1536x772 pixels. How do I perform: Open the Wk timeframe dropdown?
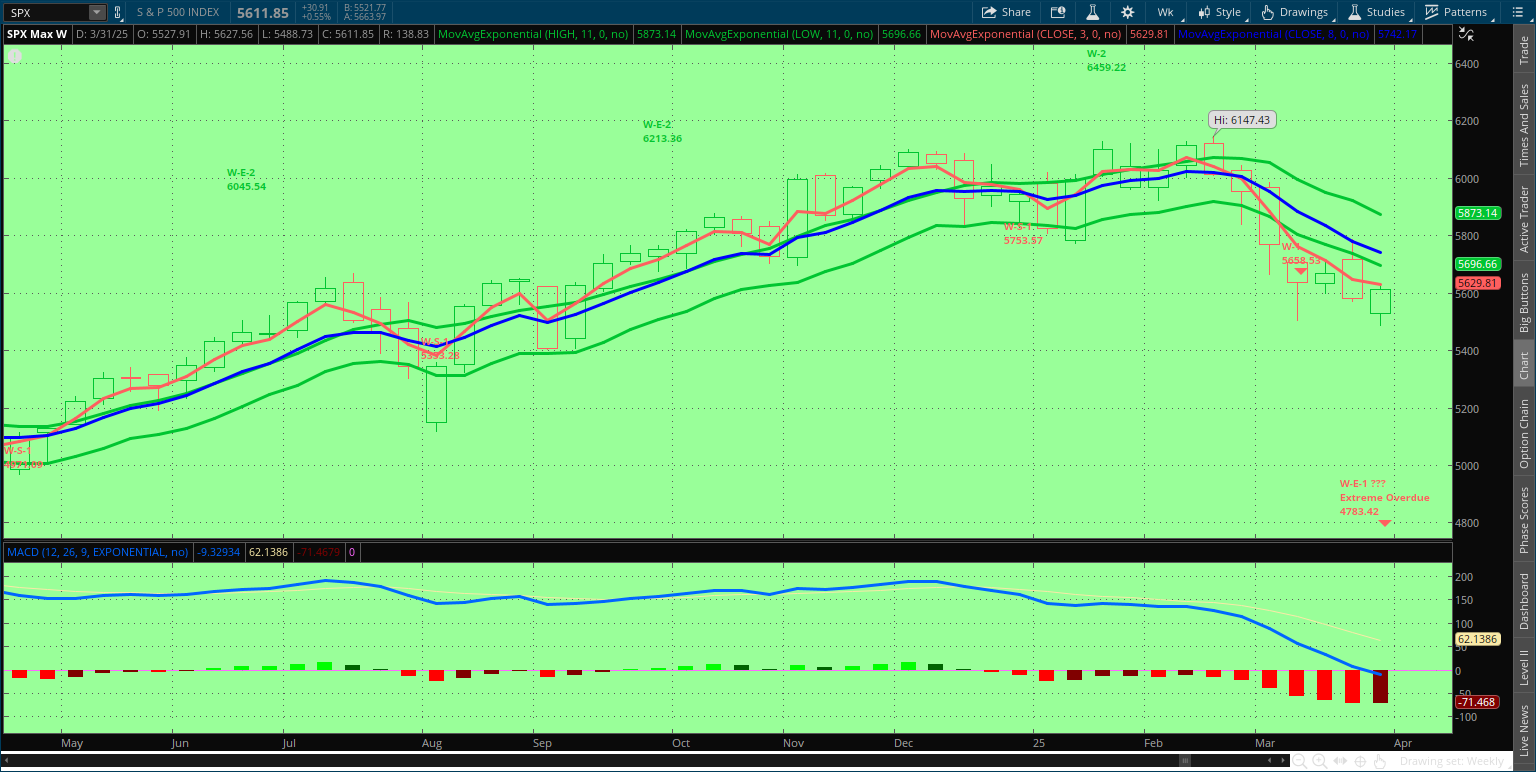click(x=1165, y=12)
